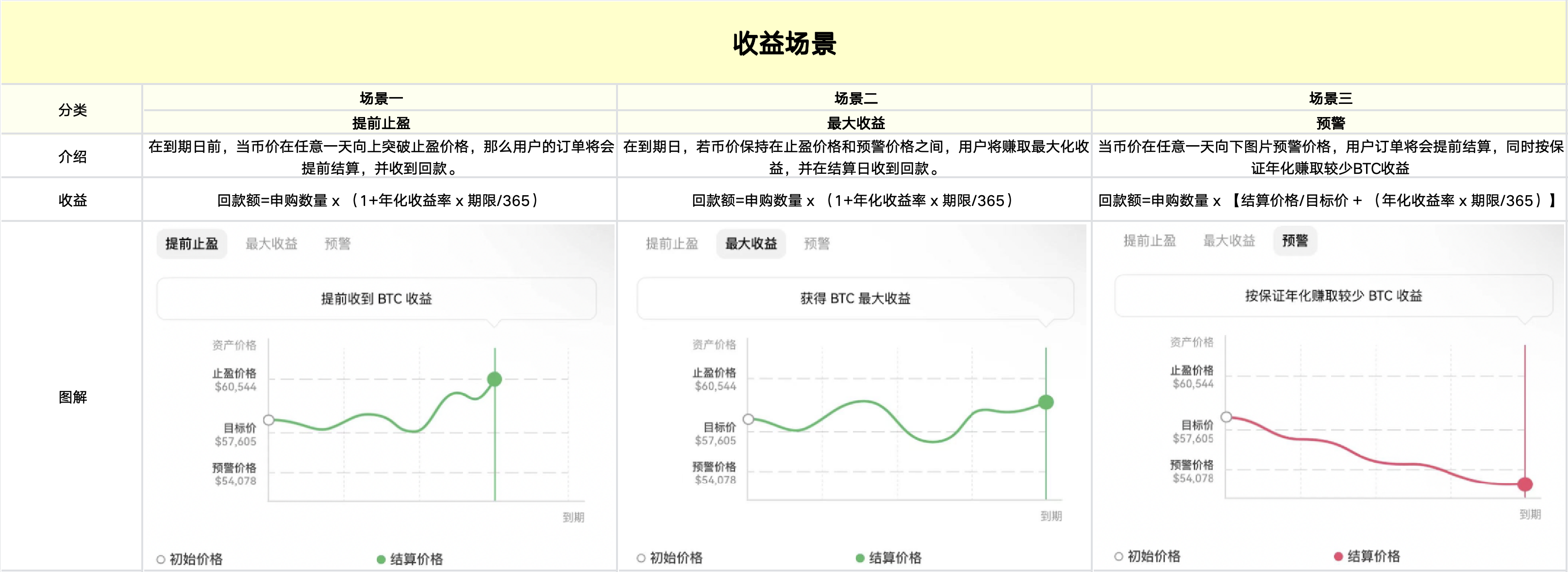
Task: Click red 结算价格 legend dot in scenario three
Action: [x=1338, y=556]
